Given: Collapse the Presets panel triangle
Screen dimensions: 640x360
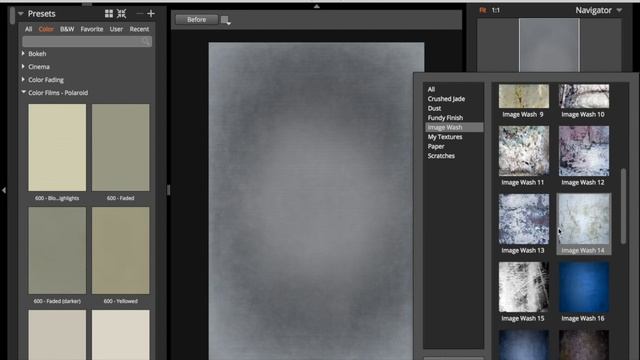Looking at the screenshot, I should [x=21, y=14].
